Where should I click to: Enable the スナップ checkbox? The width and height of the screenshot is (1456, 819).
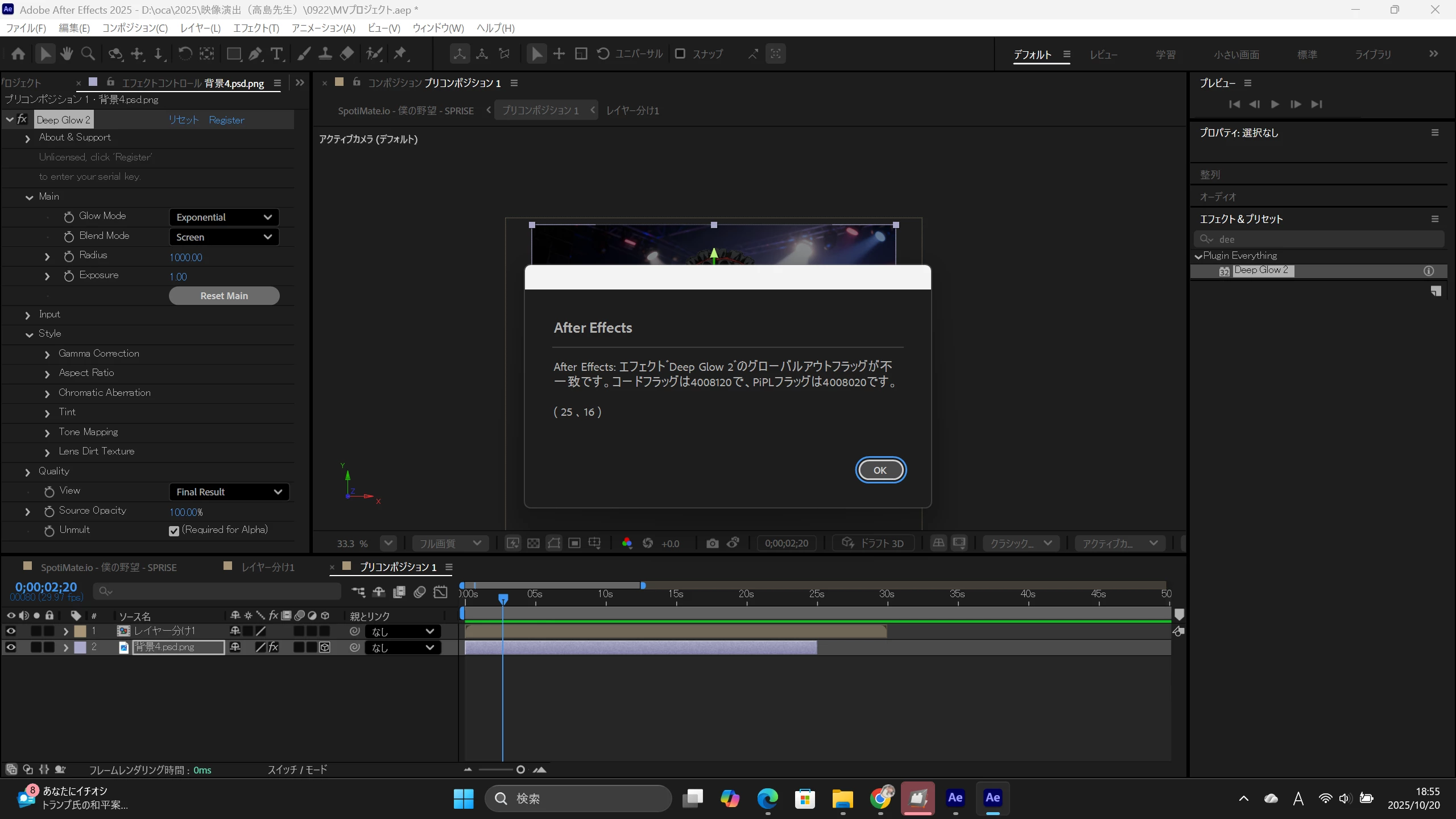click(x=680, y=53)
